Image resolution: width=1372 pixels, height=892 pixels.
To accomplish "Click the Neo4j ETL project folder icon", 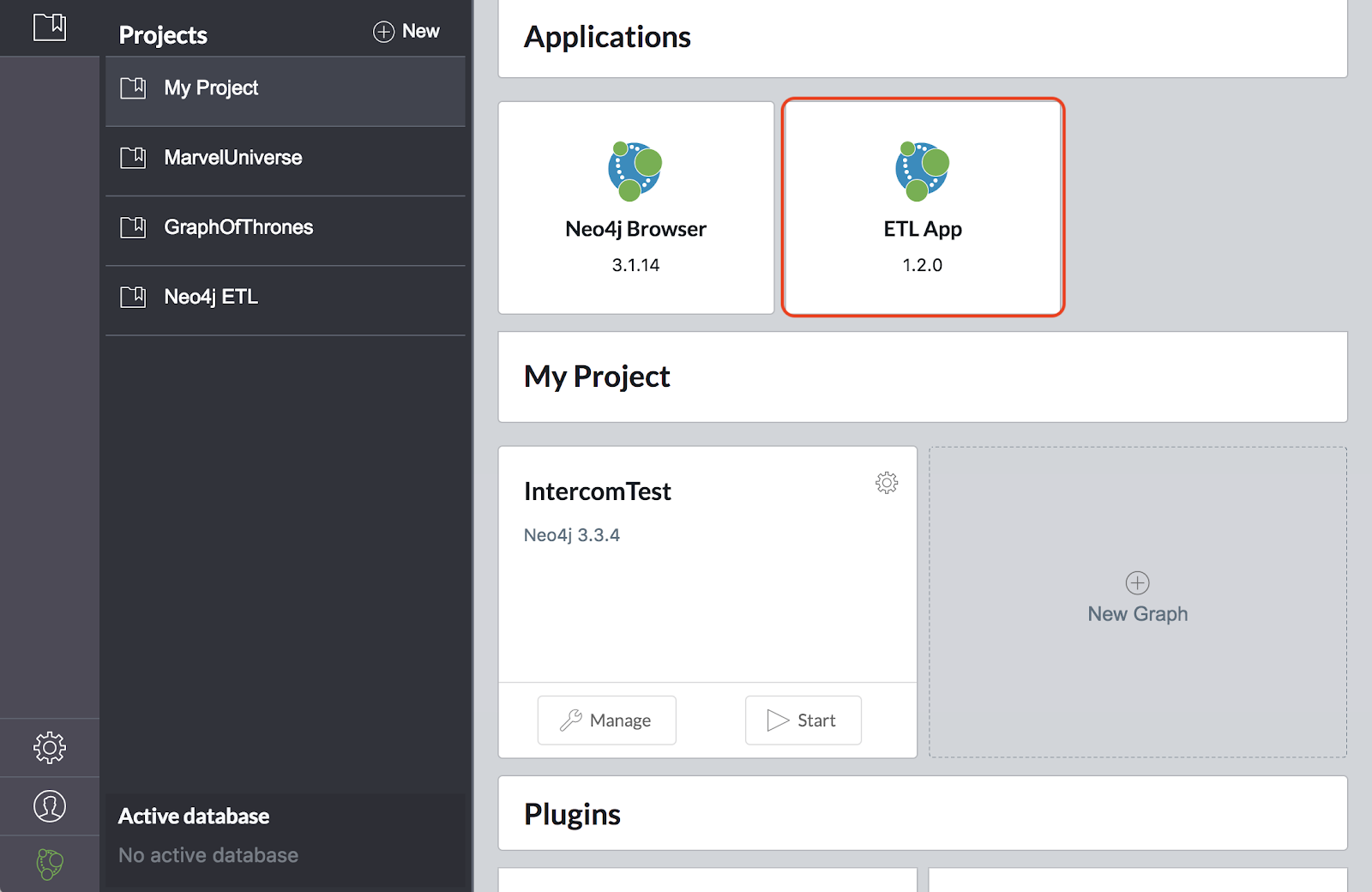I will (133, 297).
